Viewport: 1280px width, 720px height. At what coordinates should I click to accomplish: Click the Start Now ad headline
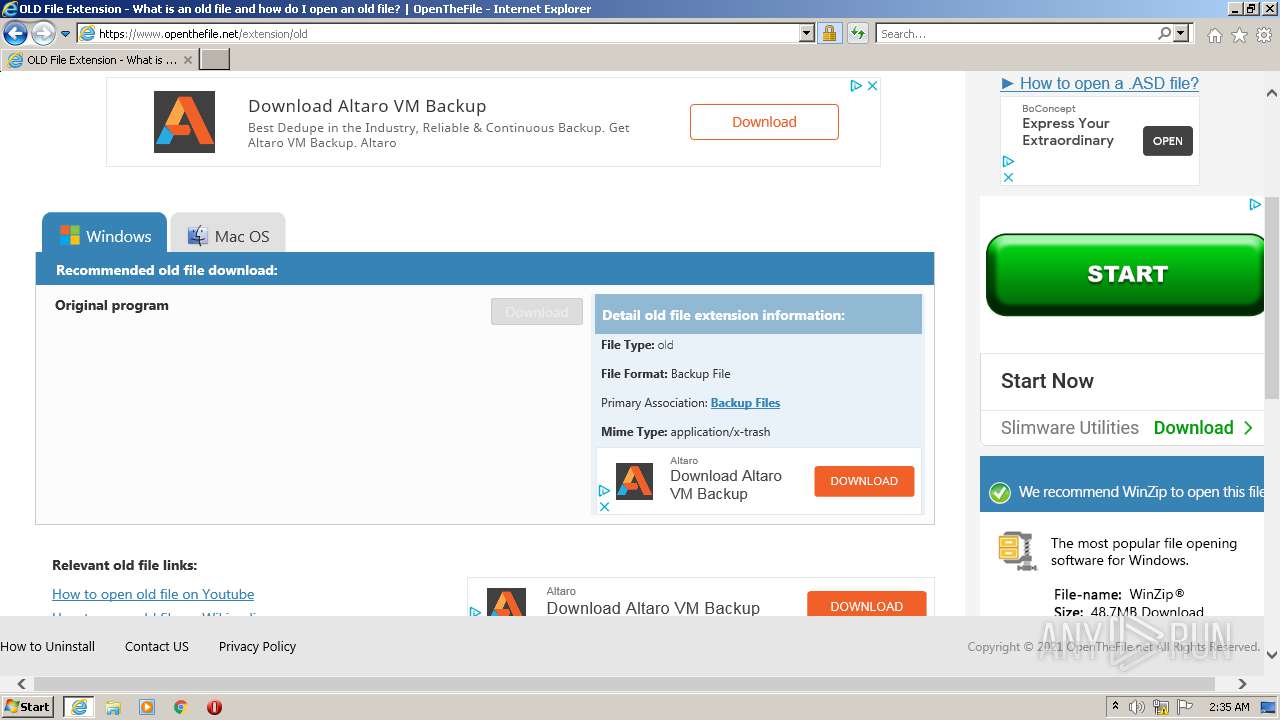point(1047,381)
